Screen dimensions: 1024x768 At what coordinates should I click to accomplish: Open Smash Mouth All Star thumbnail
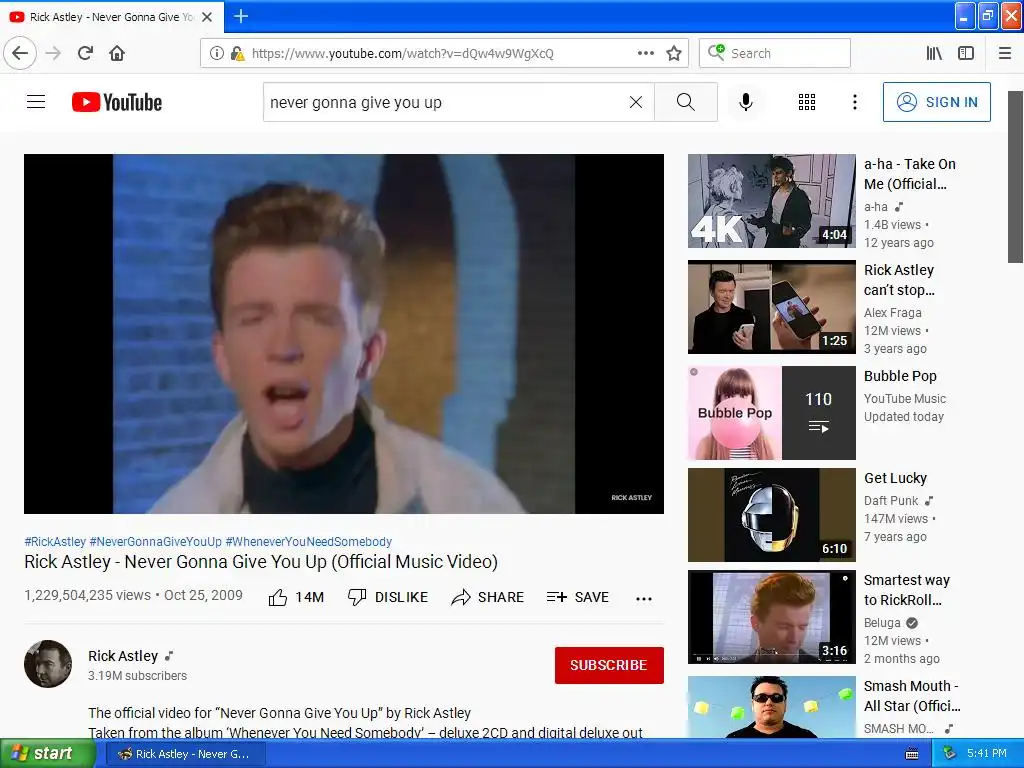pyautogui.click(x=771, y=707)
